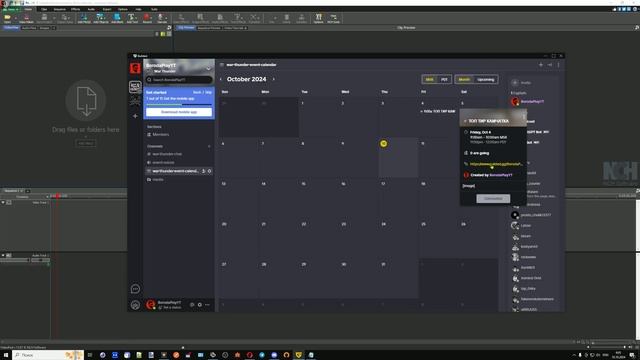The height and width of the screenshot is (360, 640).
Task: Click the plus icon in calendar channel header
Action: pyautogui.click(x=541, y=64)
